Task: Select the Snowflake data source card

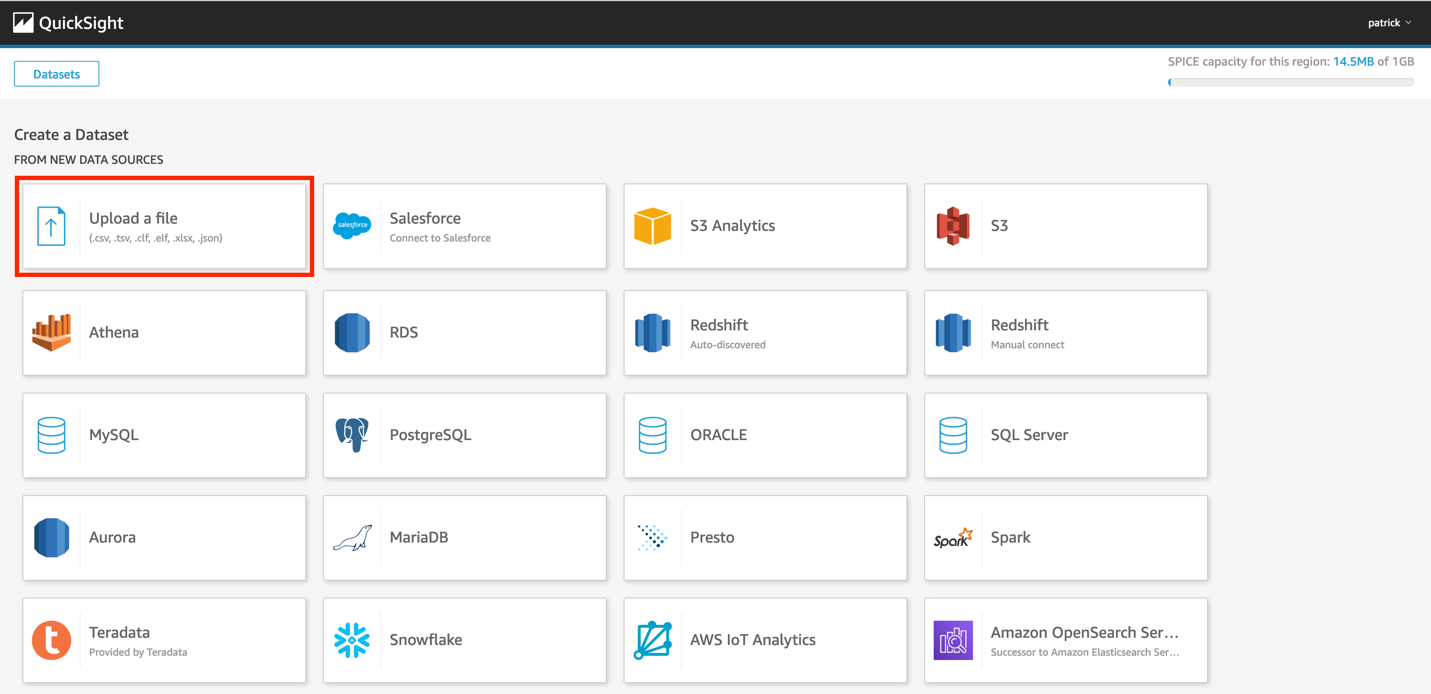Action: click(465, 640)
